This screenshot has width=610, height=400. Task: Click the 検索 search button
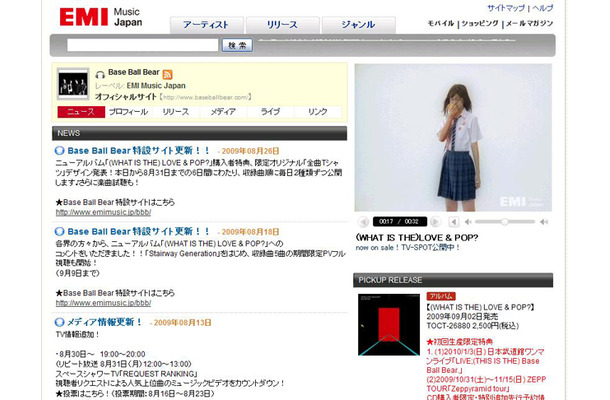click(x=237, y=45)
